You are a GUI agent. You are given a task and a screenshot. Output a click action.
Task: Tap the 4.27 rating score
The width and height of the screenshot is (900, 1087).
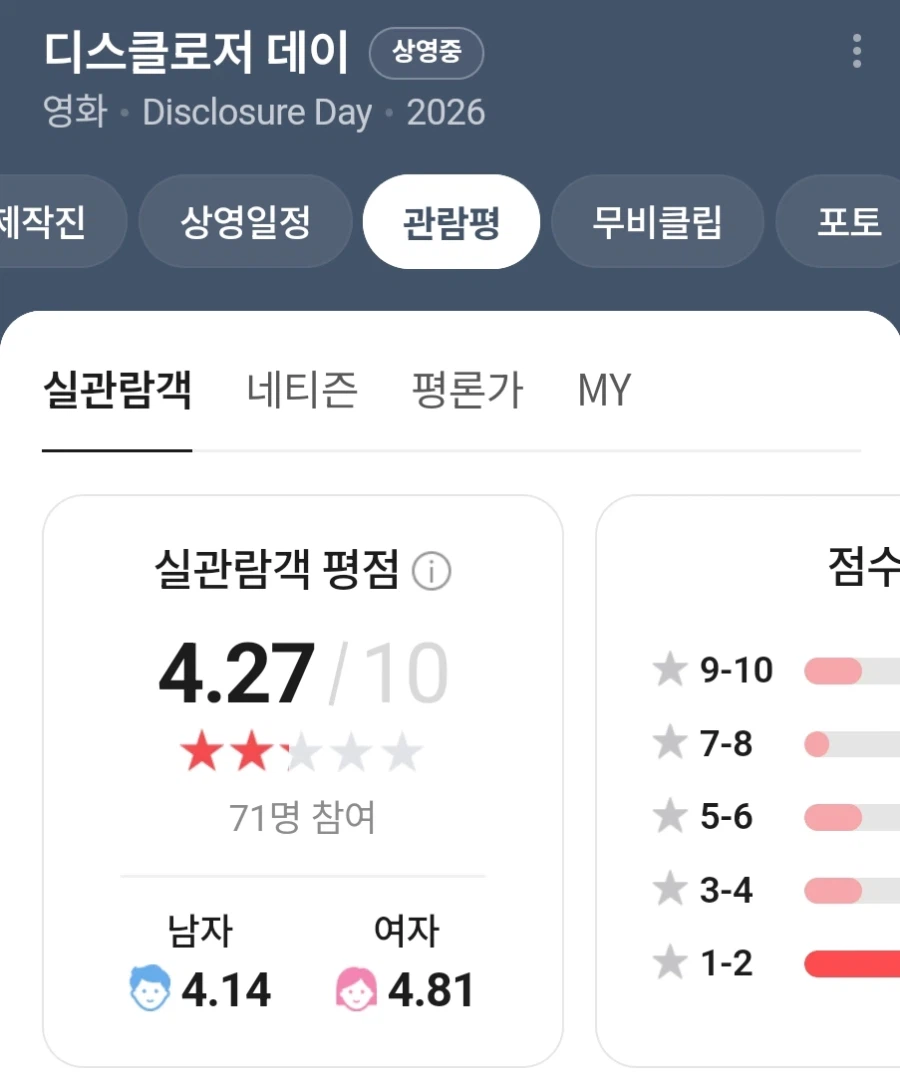click(x=236, y=672)
